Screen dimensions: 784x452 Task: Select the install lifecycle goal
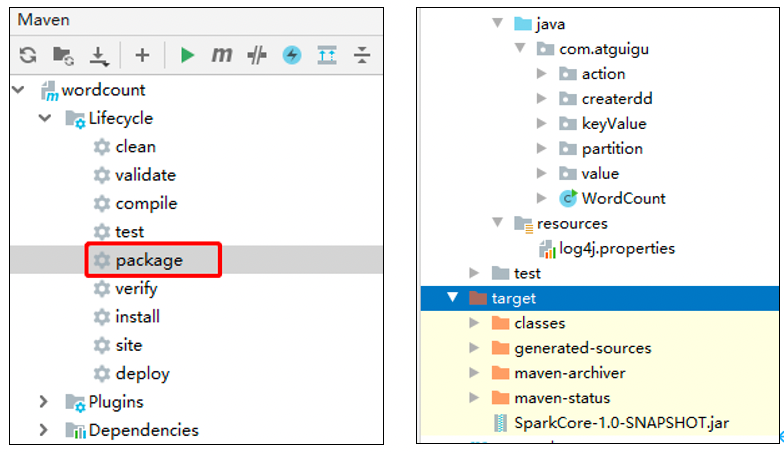(137, 317)
